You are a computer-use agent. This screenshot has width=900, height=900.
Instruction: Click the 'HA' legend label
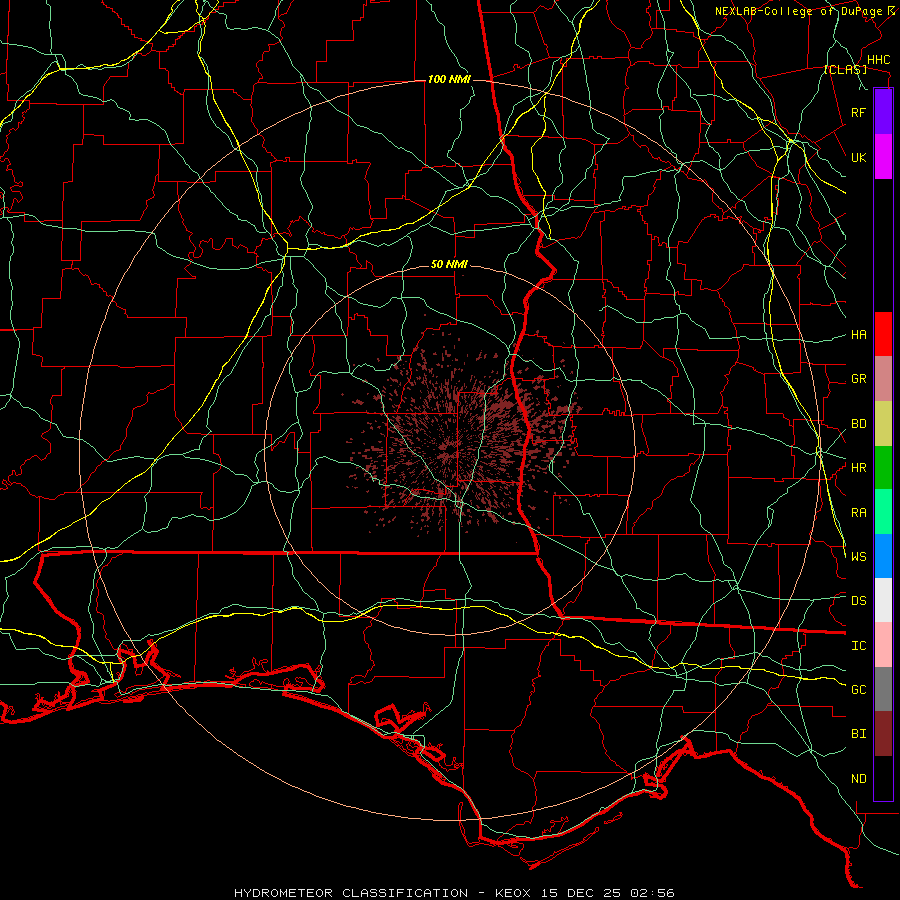pyautogui.click(x=858, y=335)
